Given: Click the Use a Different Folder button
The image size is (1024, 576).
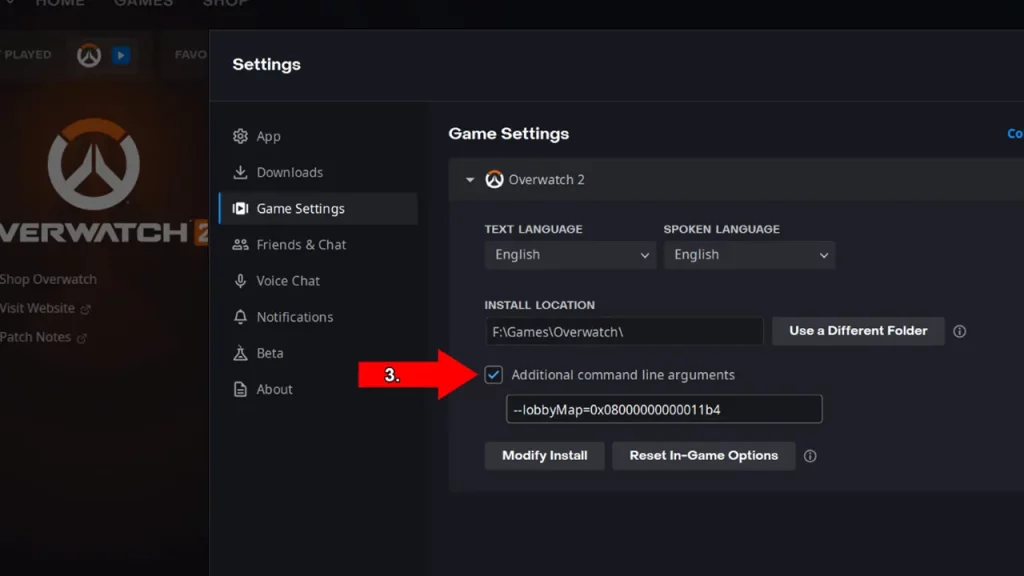Looking at the screenshot, I should (857, 331).
